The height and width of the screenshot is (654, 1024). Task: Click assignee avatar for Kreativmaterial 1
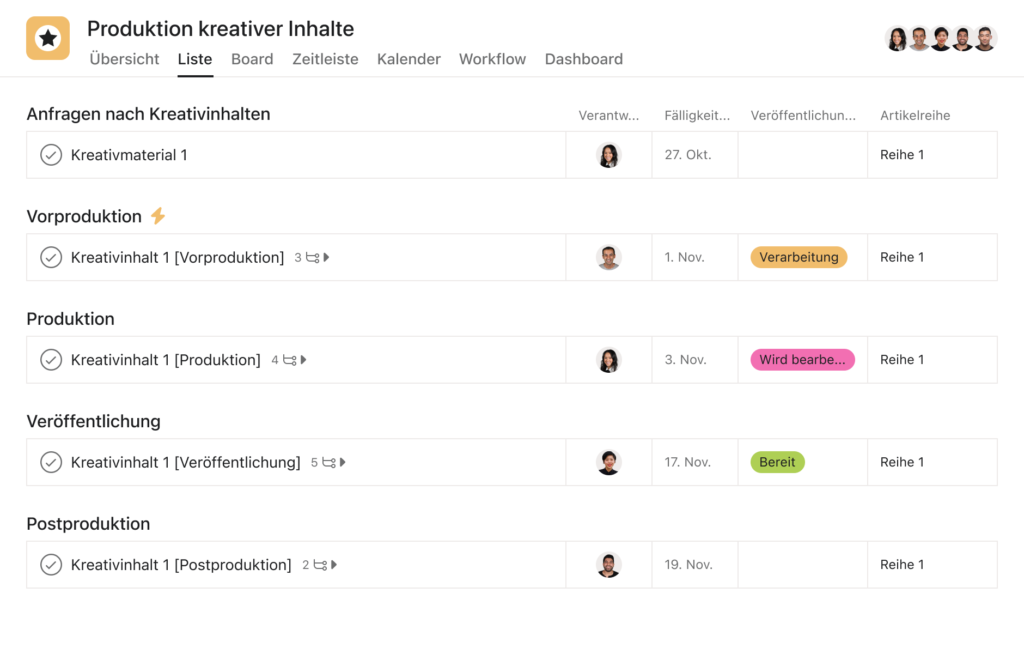[x=608, y=155]
